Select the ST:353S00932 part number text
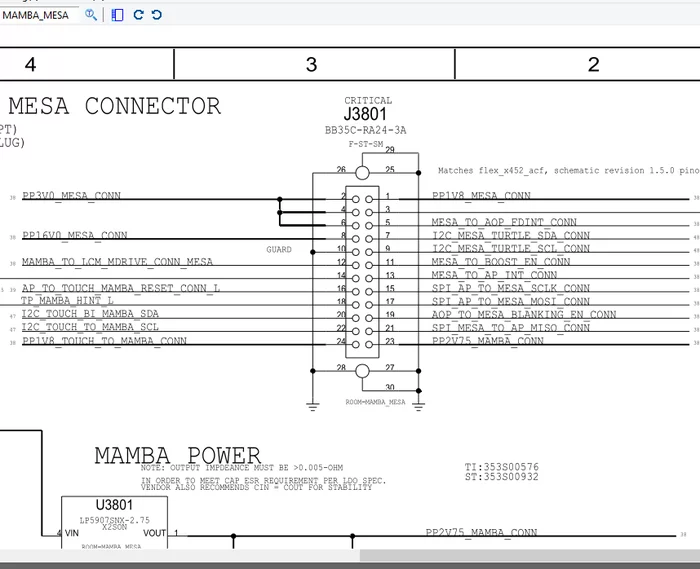This screenshot has width=700, height=569. 501,476
